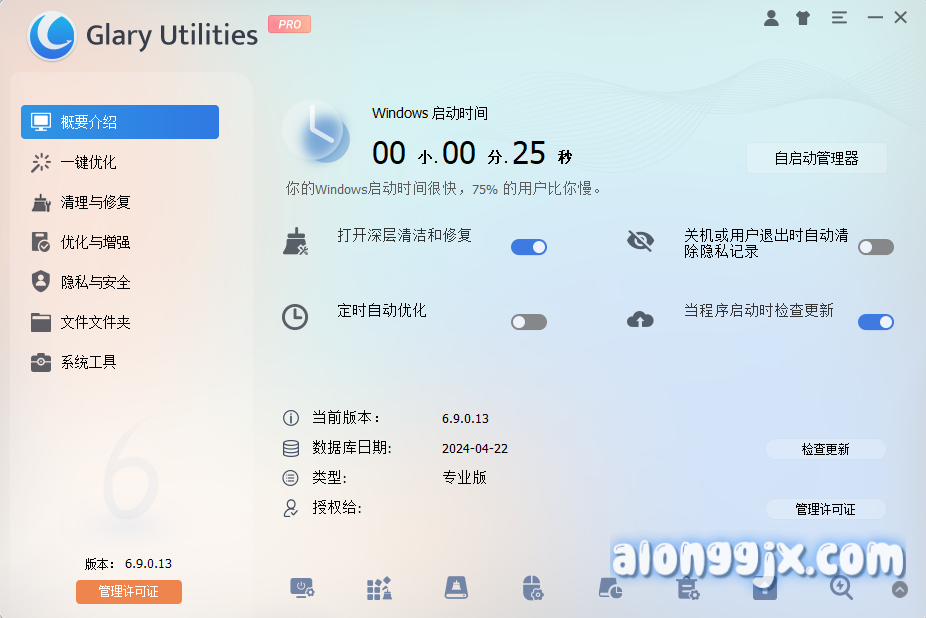This screenshot has height=618, width=926.
Task: Enable the 定时自动优化 toggle
Action: tap(529, 322)
